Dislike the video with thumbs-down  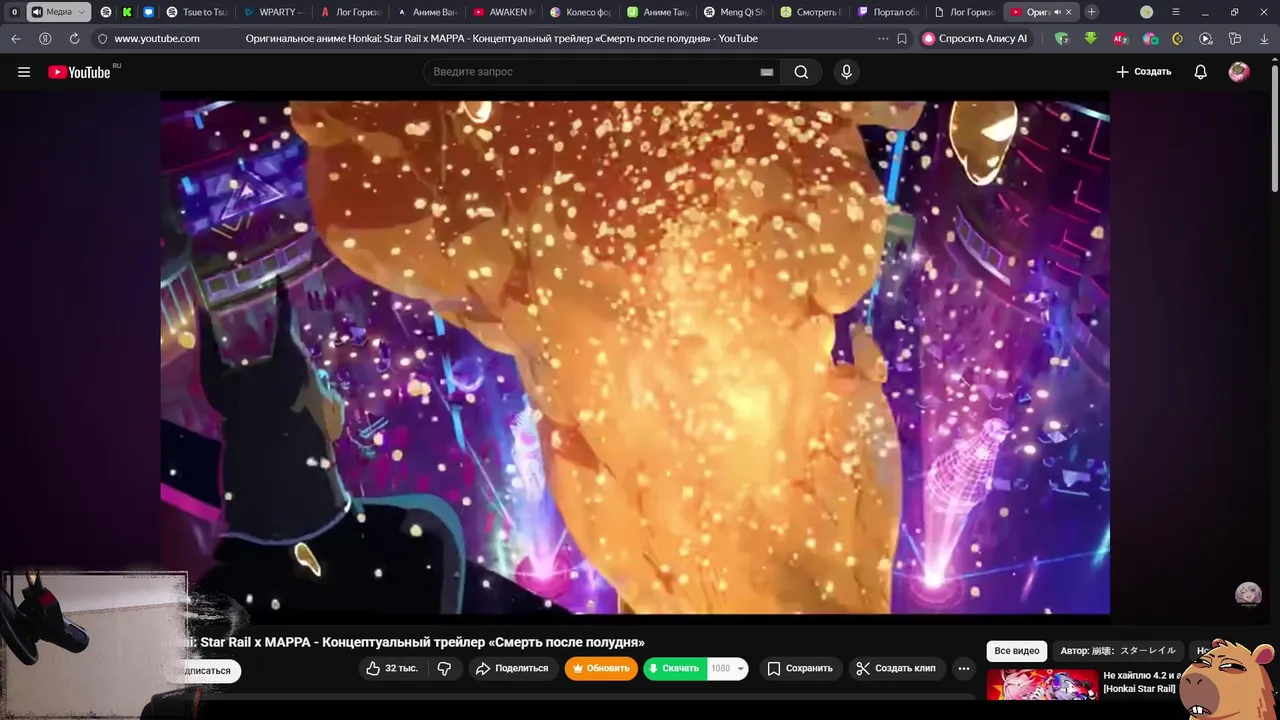pos(445,668)
